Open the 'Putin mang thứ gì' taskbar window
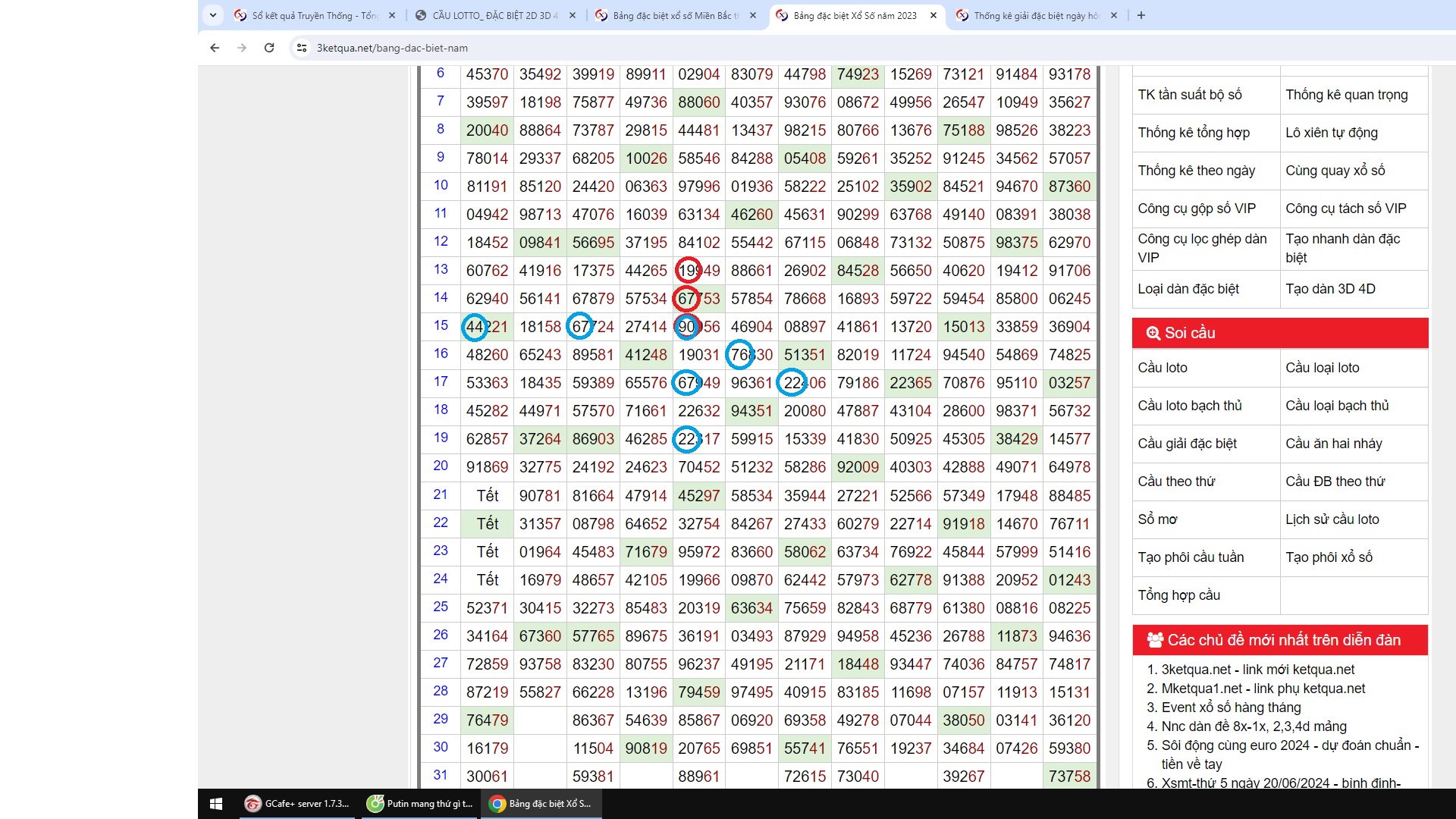The width and height of the screenshot is (1456, 819). 420,804
